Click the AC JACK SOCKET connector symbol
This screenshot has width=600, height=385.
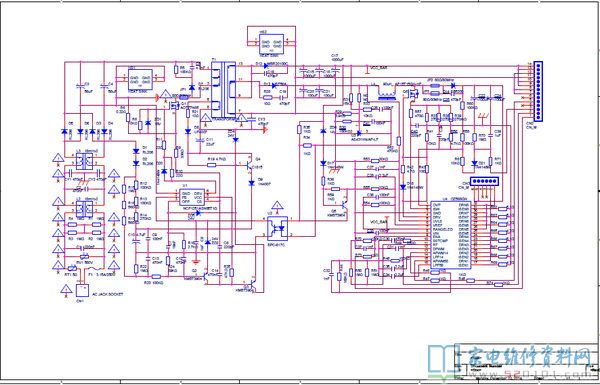(82, 290)
